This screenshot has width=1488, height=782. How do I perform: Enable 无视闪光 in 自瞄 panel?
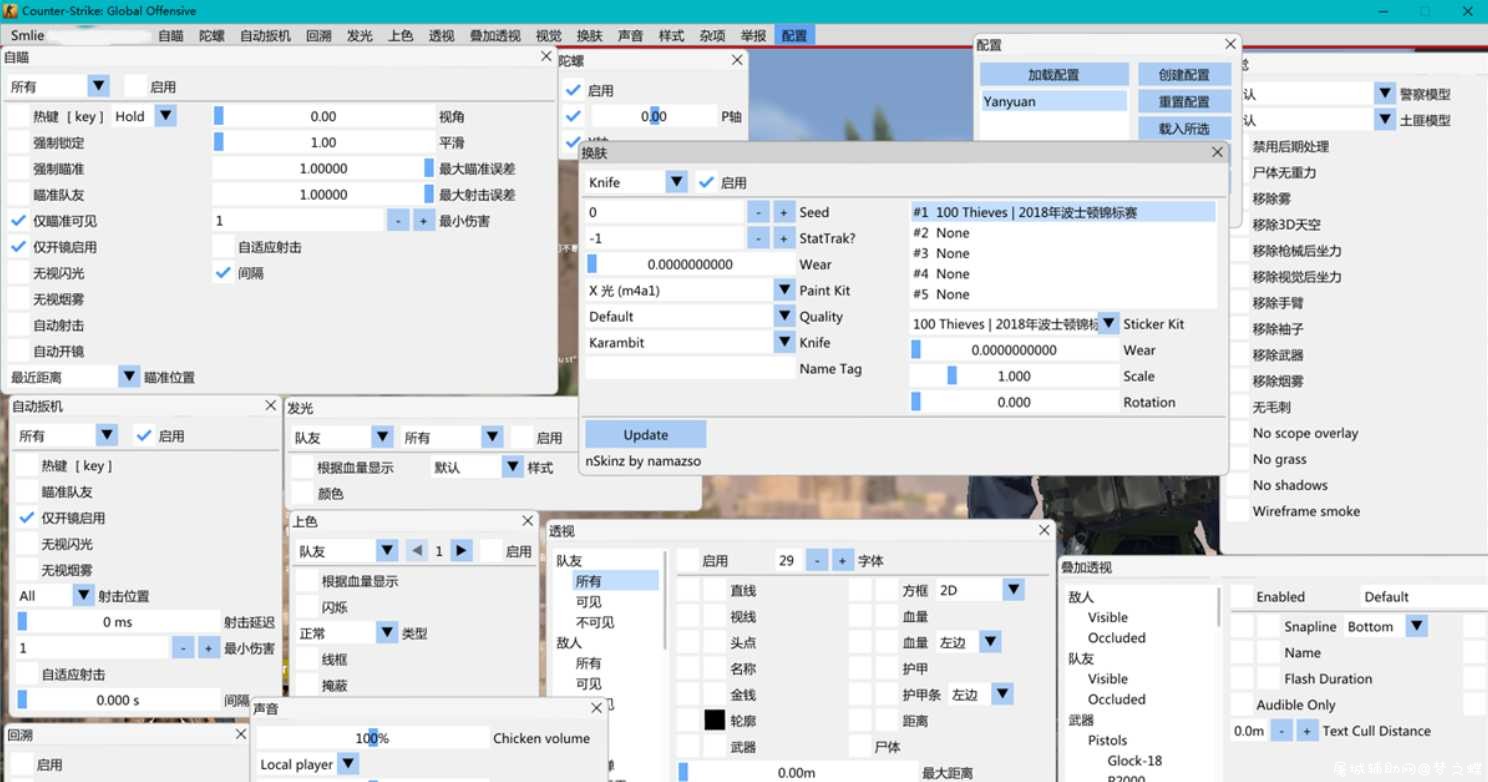[x=19, y=273]
